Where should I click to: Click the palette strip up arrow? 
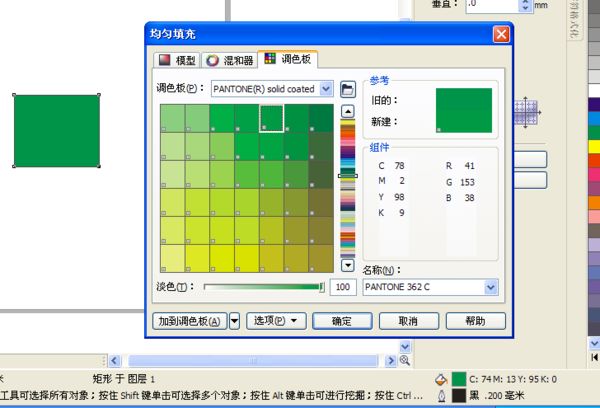click(x=347, y=112)
